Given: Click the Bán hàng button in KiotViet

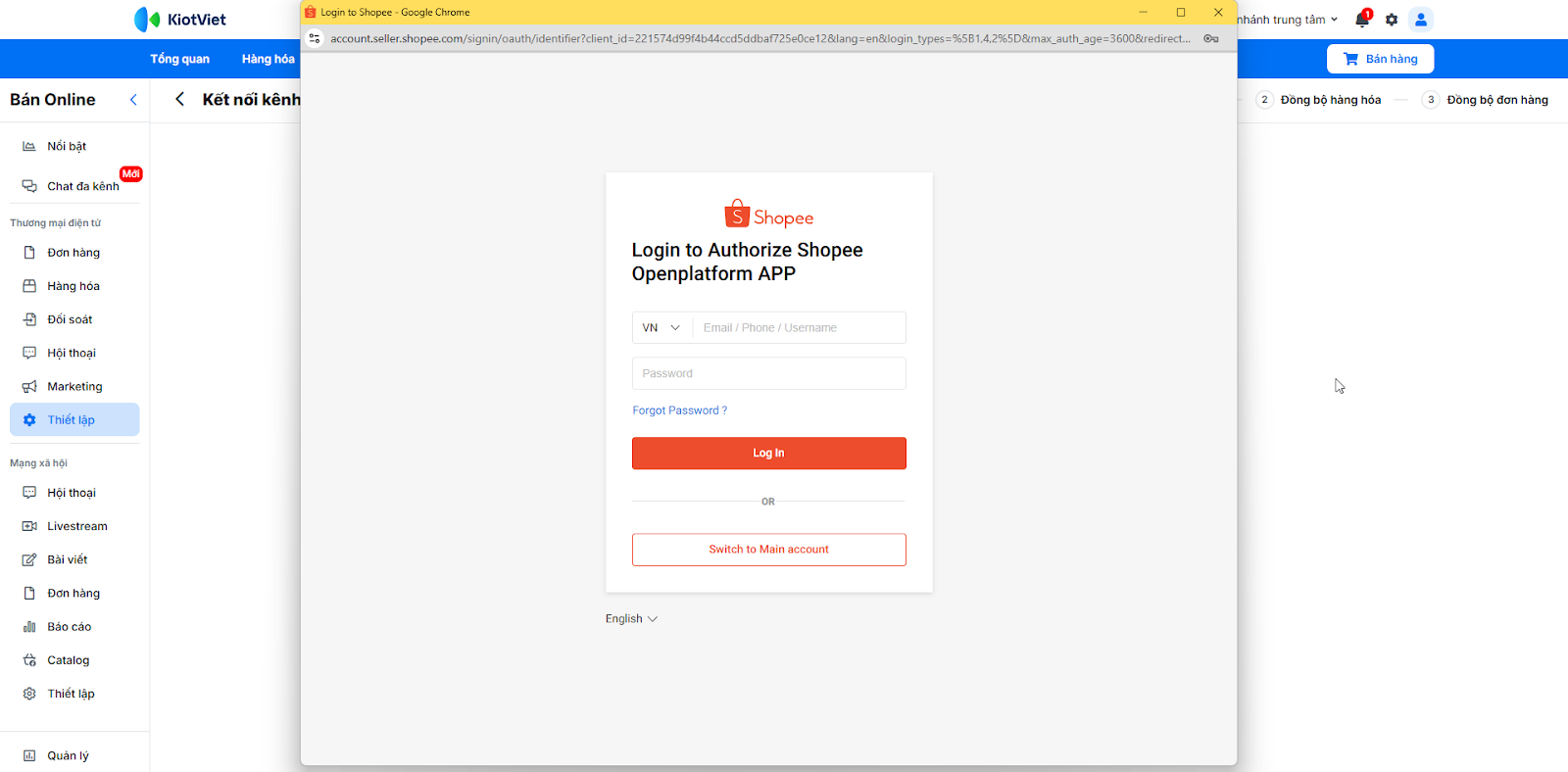Looking at the screenshot, I should (x=1380, y=59).
